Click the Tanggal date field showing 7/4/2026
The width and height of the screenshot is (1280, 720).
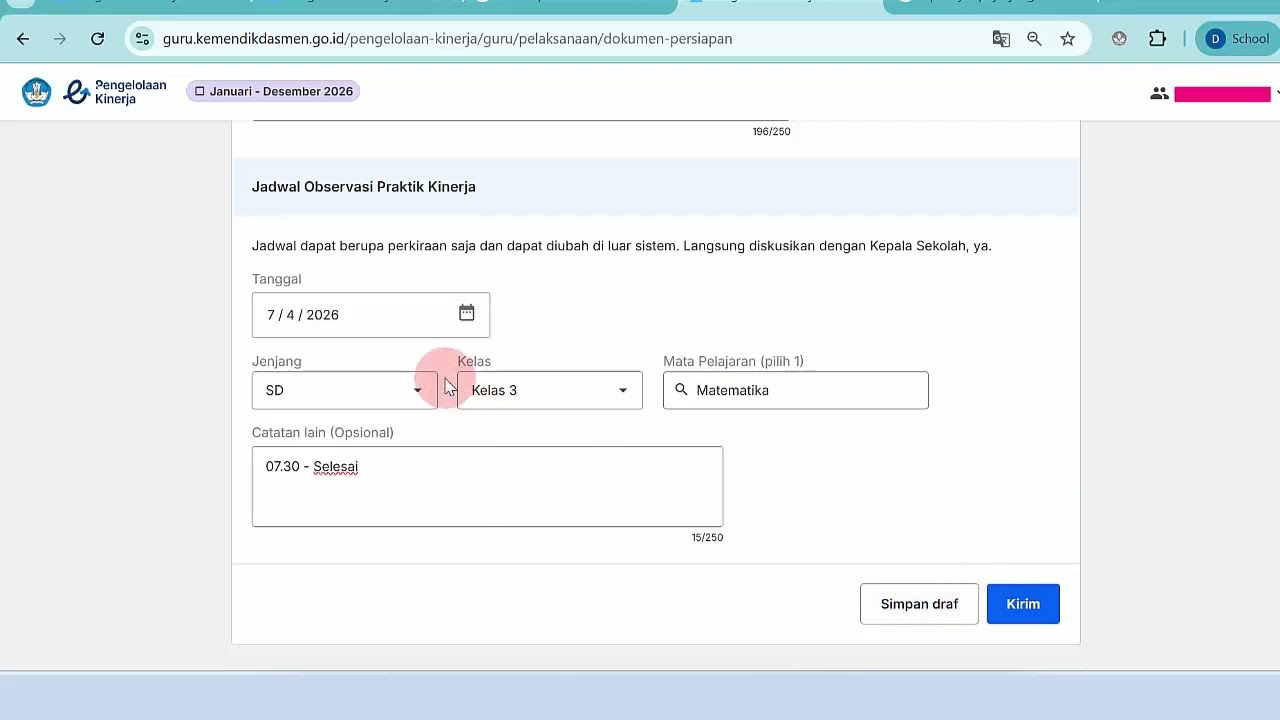coord(371,315)
